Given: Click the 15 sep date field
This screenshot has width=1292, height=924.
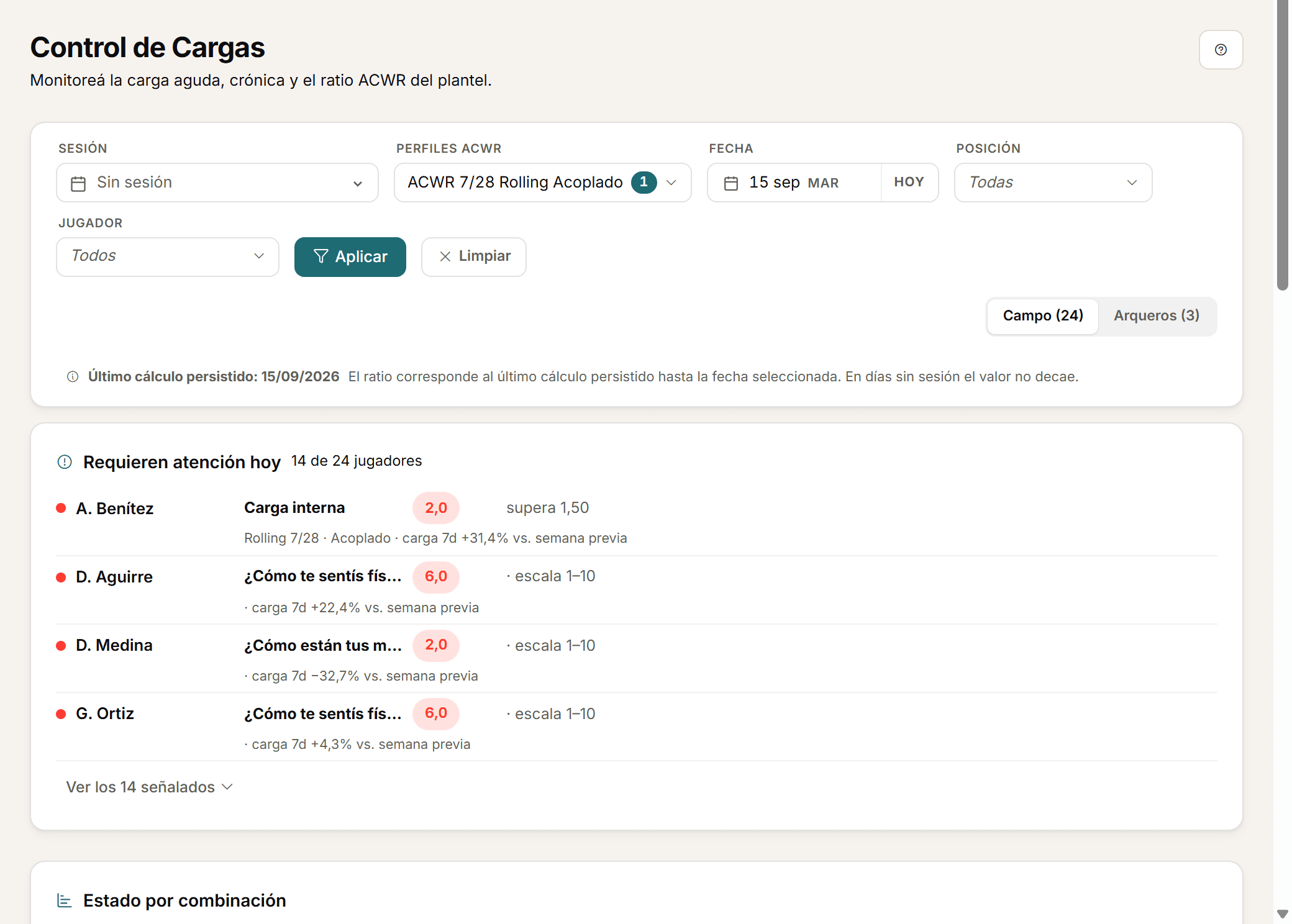Looking at the screenshot, I should pos(794,183).
